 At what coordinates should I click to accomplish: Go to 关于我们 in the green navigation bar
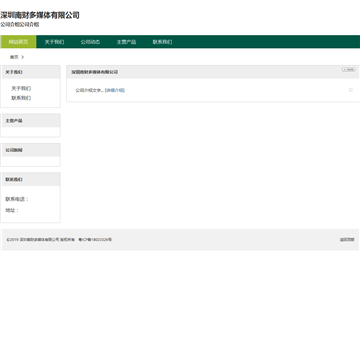(54, 42)
